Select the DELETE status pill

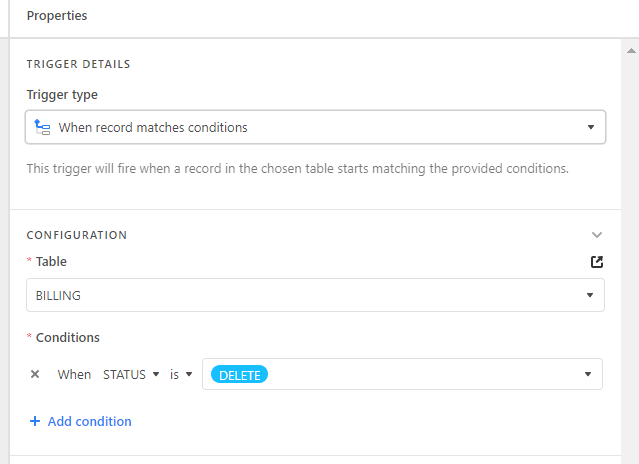[x=239, y=374]
